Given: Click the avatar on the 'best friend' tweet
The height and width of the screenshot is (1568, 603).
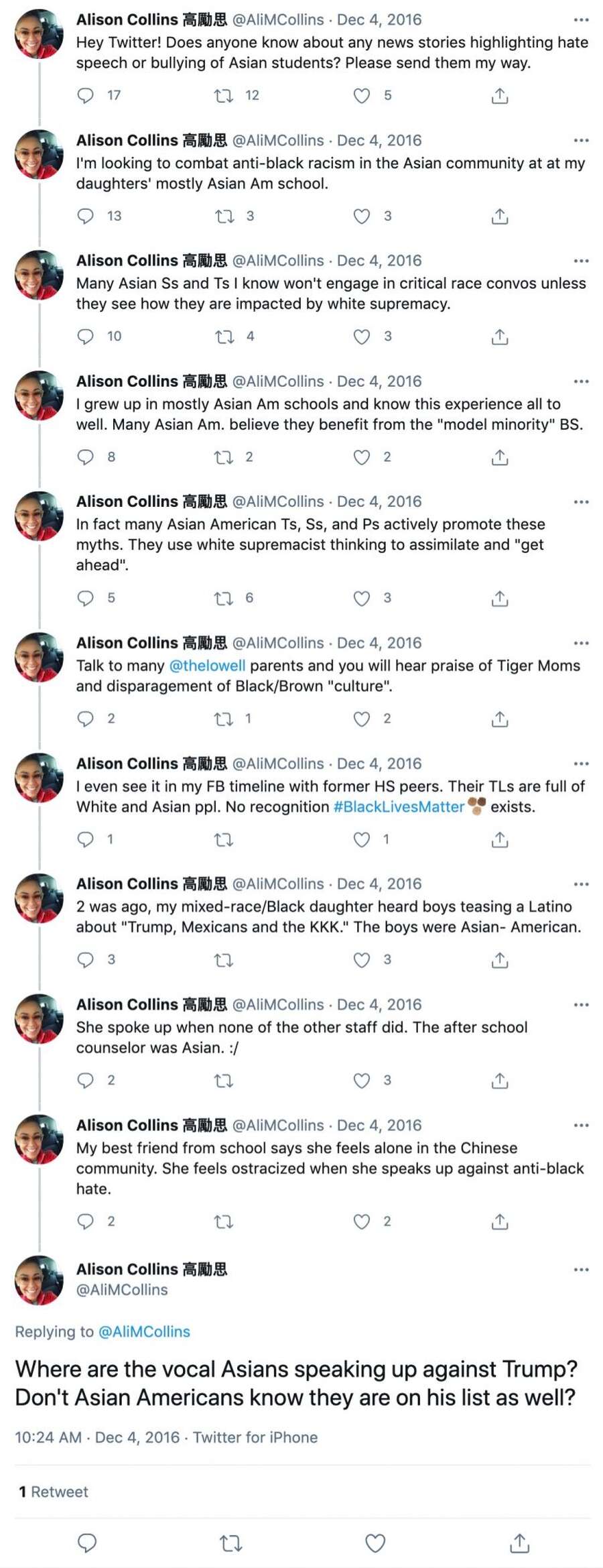Looking at the screenshot, I should [39, 1139].
